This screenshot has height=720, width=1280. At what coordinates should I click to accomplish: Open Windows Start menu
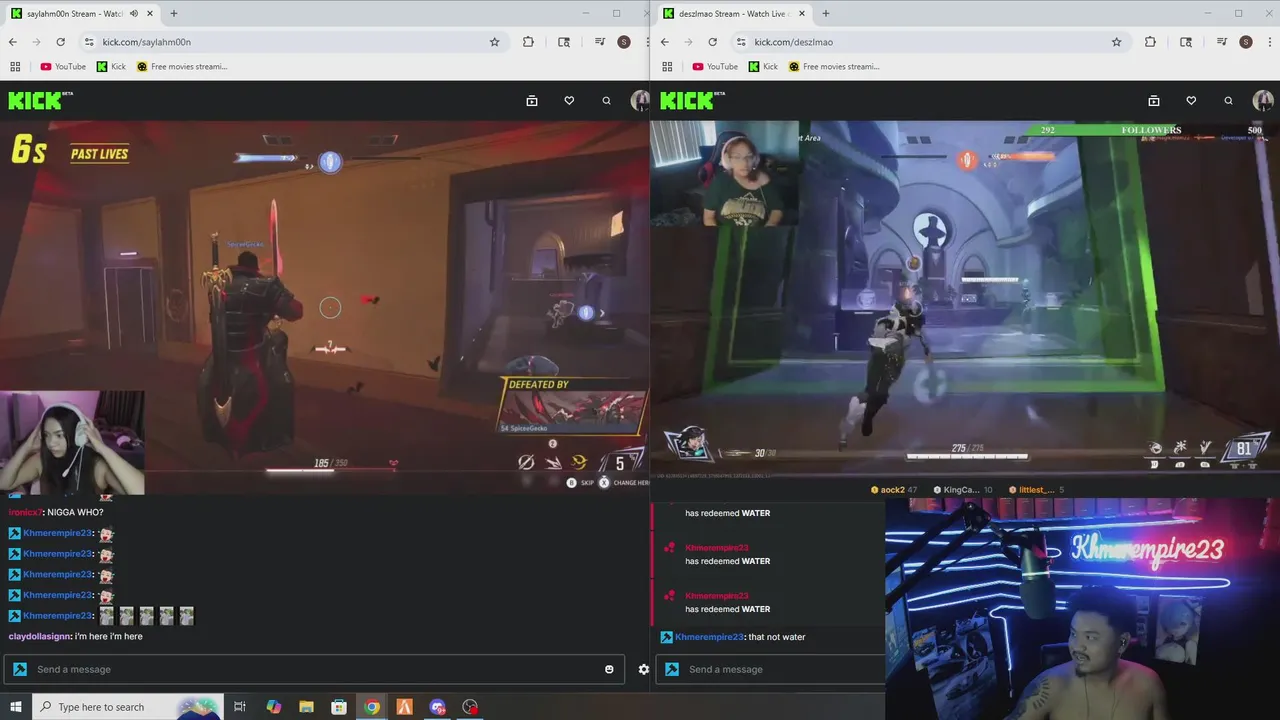click(x=15, y=707)
